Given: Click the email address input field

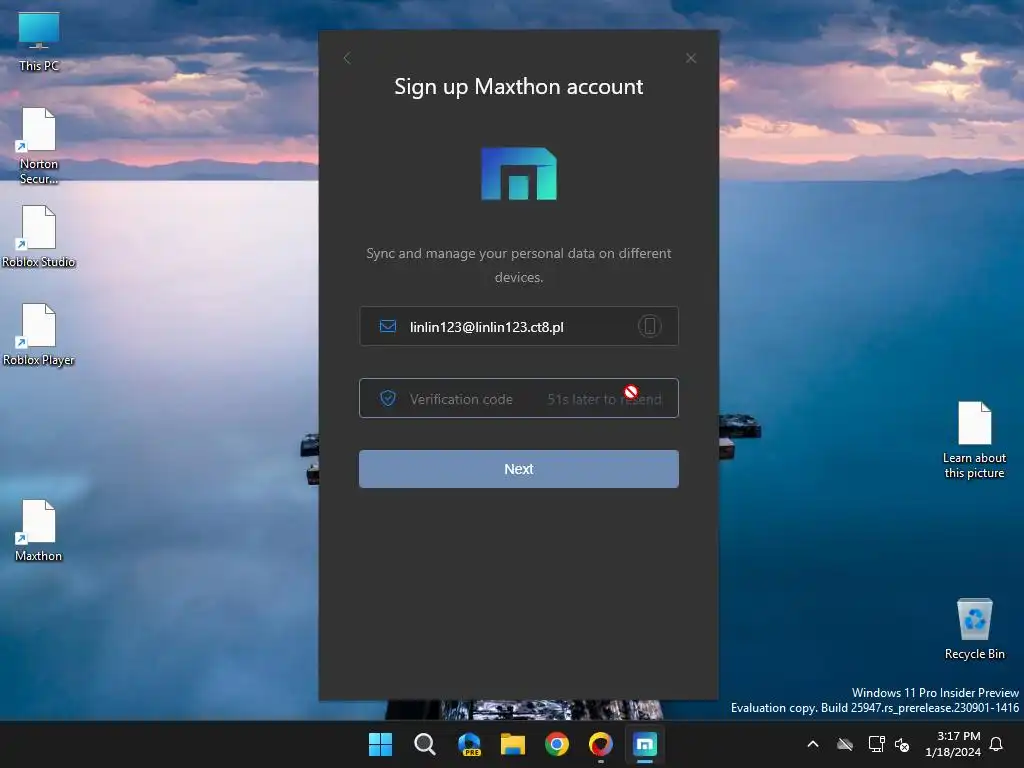Looking at the screenshot, I should tap(519, 326).
